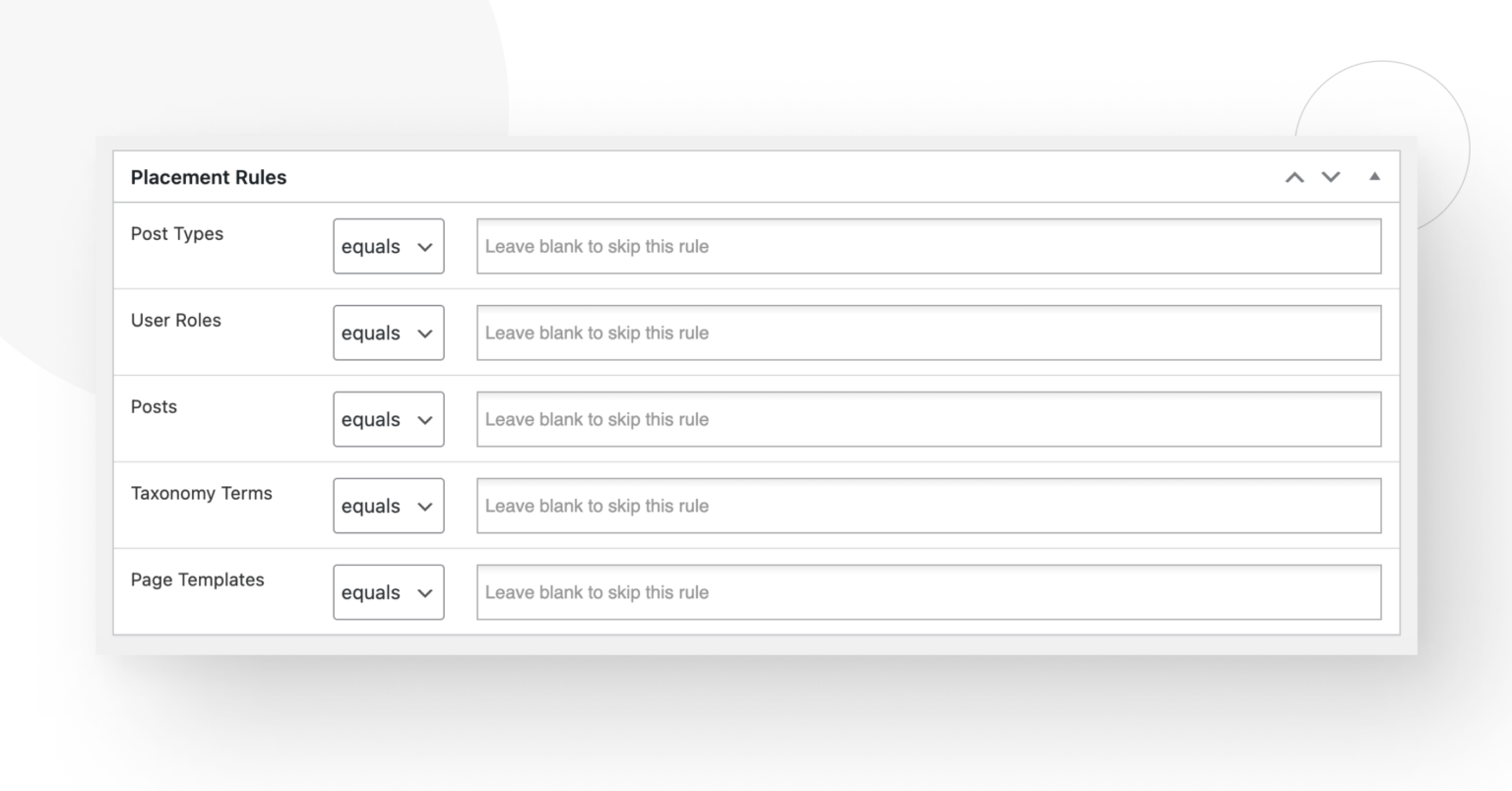Click the Page Templates row label
Image resolution: width=1512 pixels, height=791 pixels.
pyautogui.click(x=197, y=579)
